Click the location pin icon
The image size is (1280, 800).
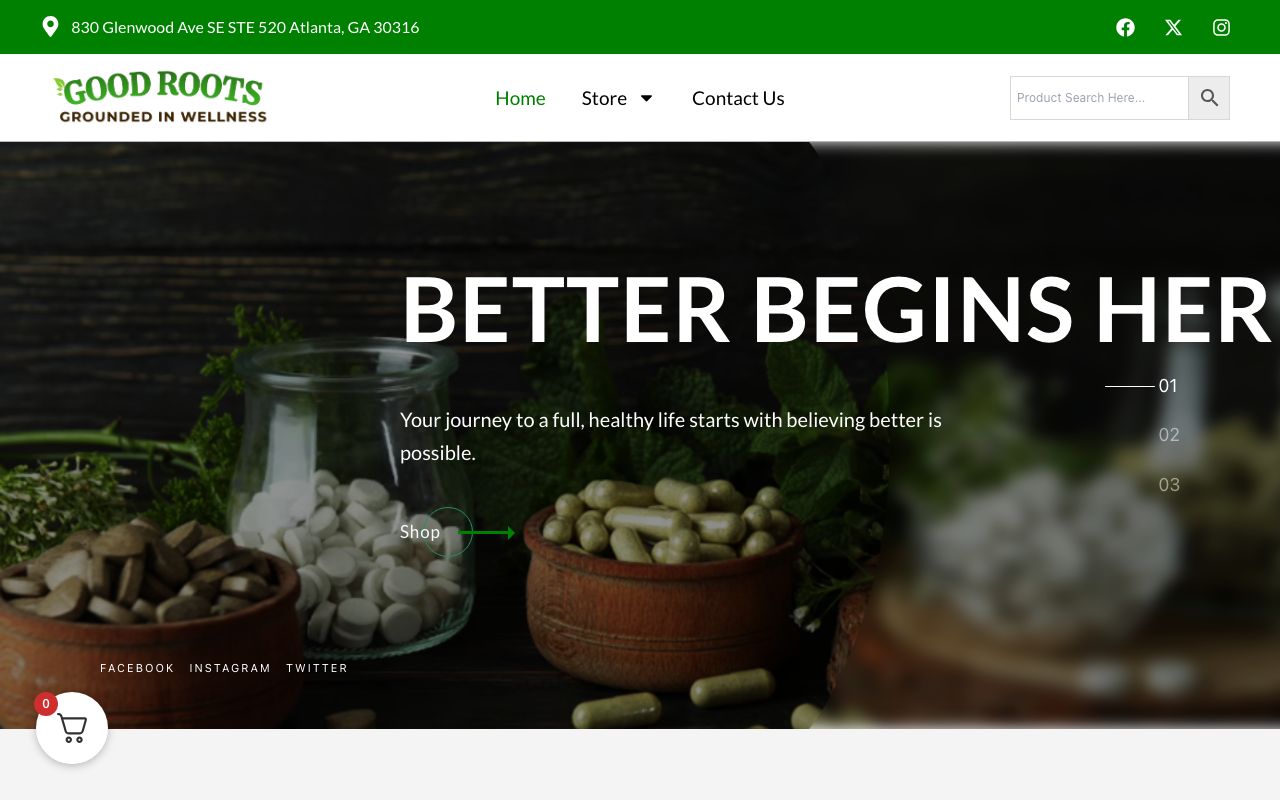pyautogui.click(x=50, y=27)
